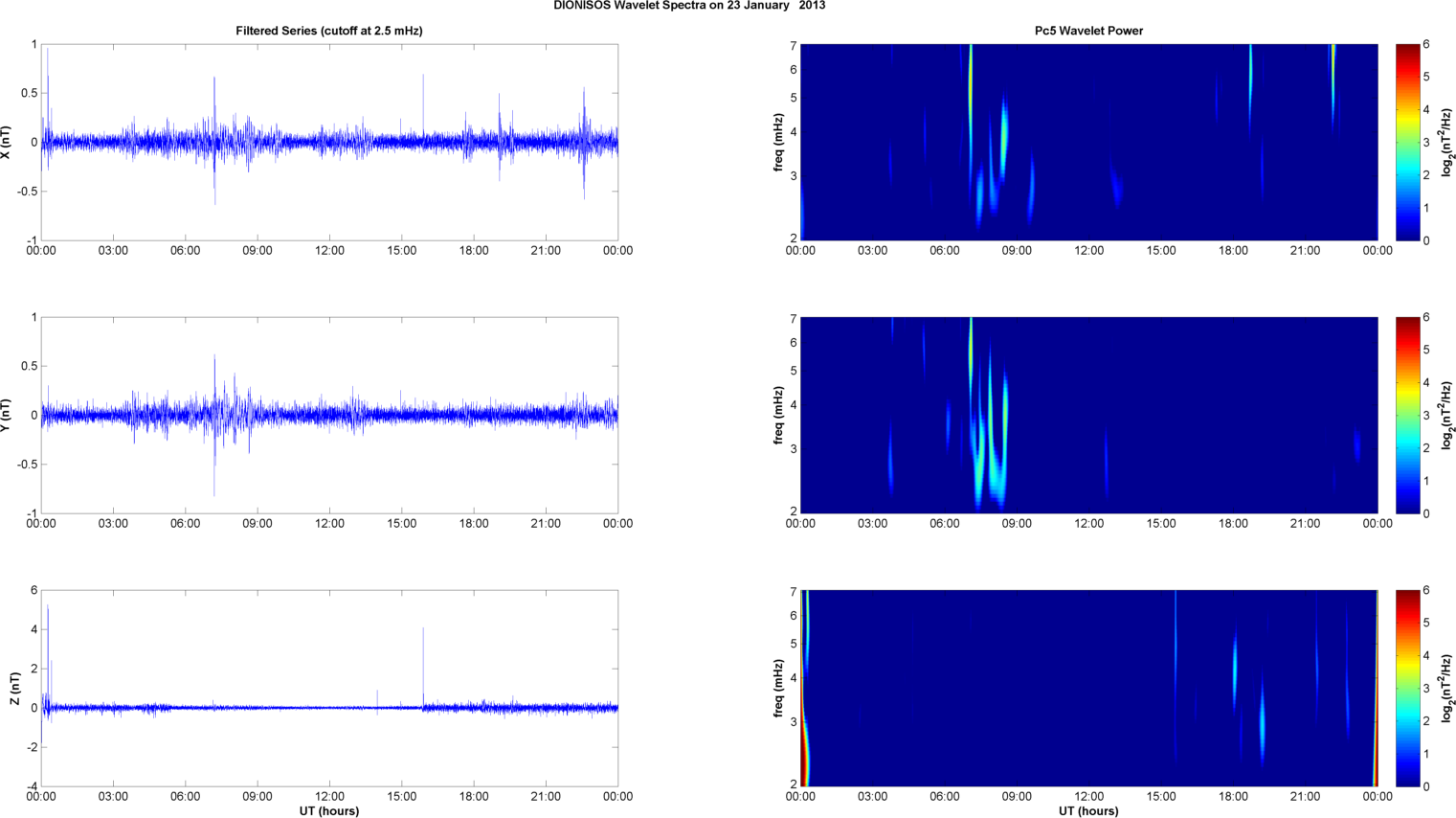Image resolution: width=1456 pixels, height=818 pixels.
Task: Click the '09:00' tick under the middle wavelet plot
Action: pos(1017,524)
